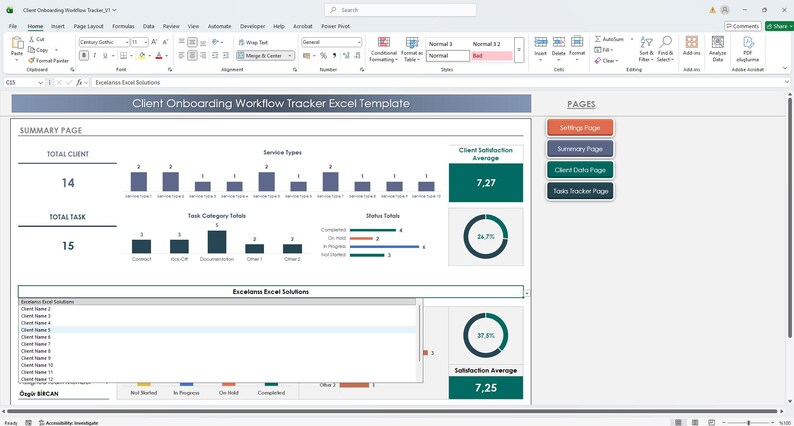Decrease font size with the smaller A icon
The width and height of the screenshot is (794, 426).
165,42
